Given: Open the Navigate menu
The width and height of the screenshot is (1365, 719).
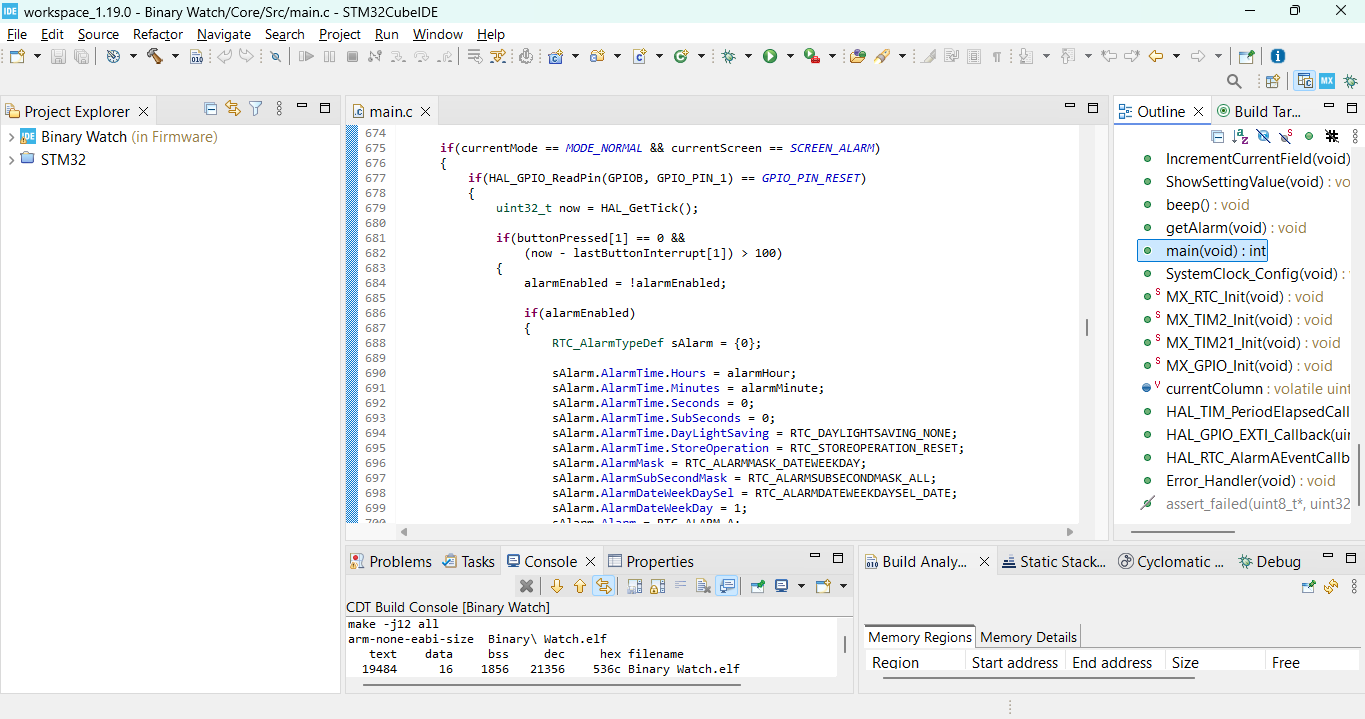Looking at the screenshot, I should (x=224, y=34).
